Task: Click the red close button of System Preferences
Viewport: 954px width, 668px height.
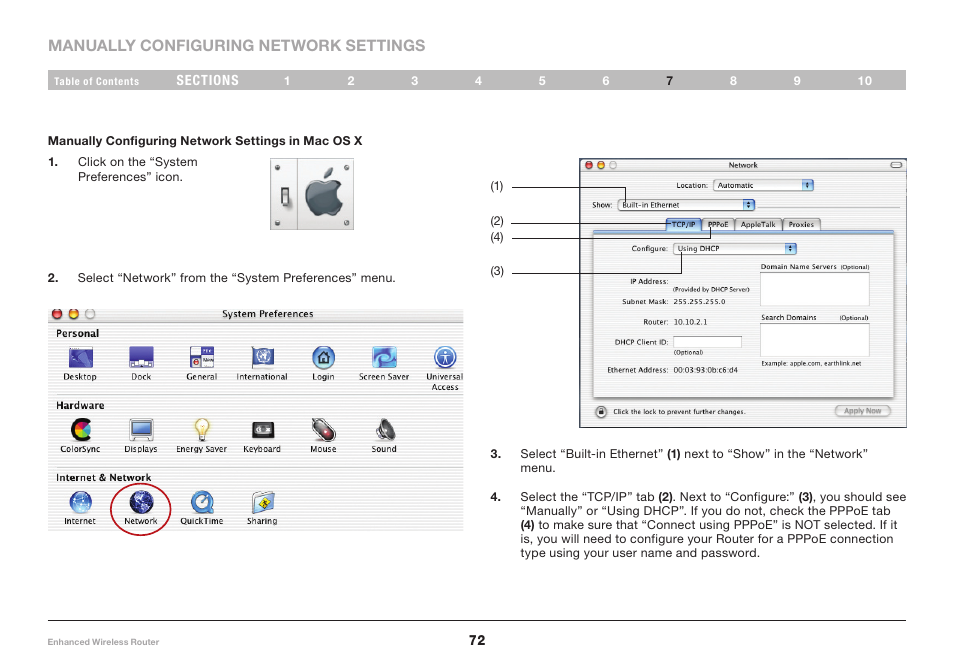Action: (57, 314)
